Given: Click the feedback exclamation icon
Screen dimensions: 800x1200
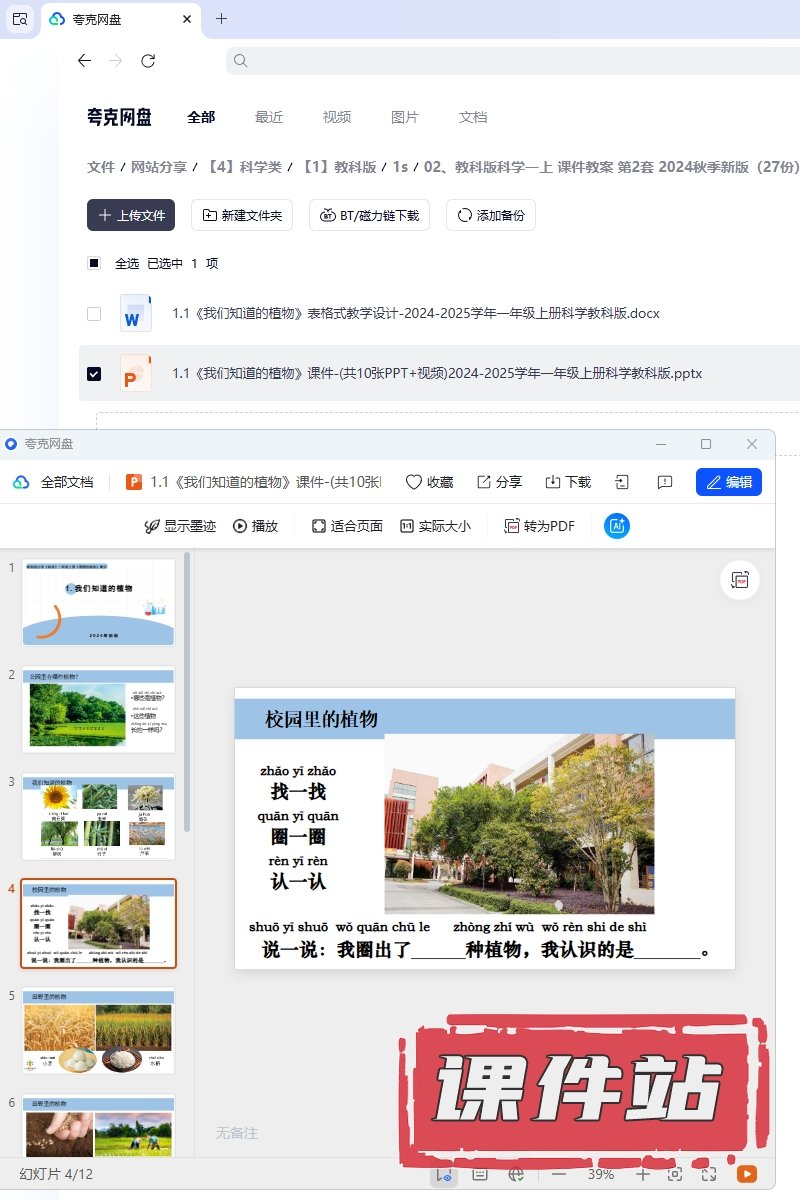Looking at the screenshot, I should (x=665, y=482).
